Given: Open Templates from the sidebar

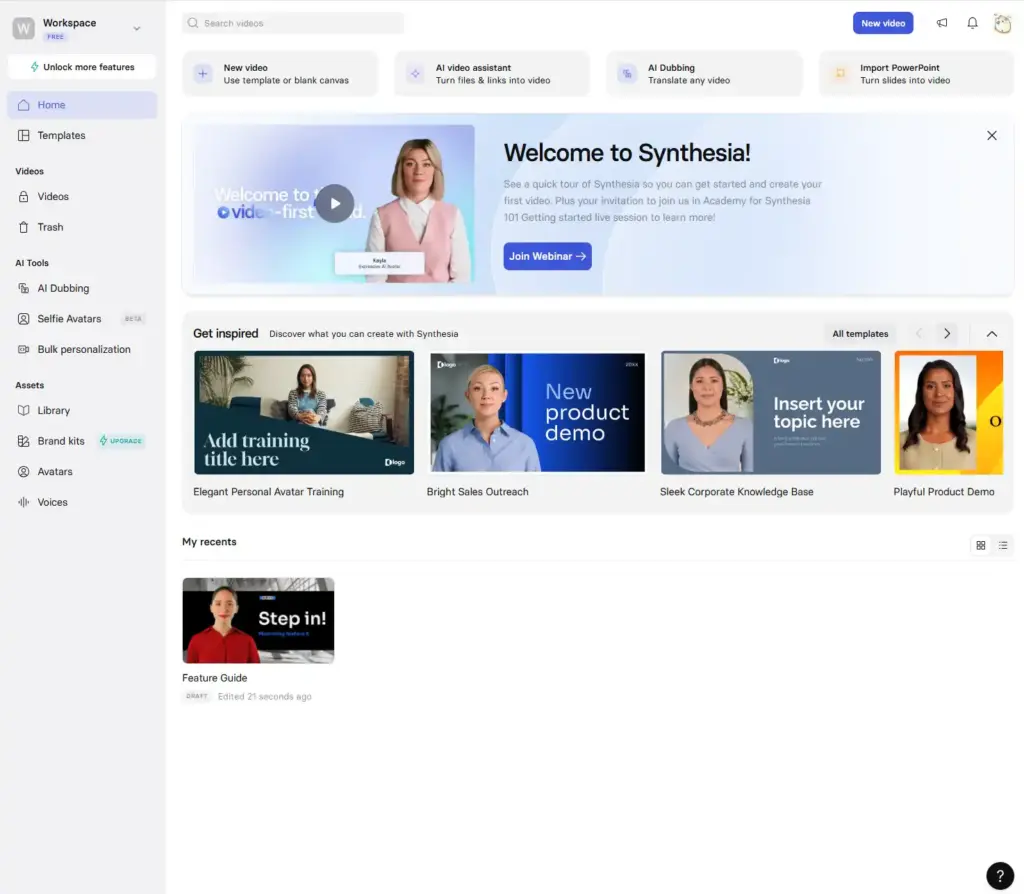Looking at the screenshot, I should (x=82, y=135).
